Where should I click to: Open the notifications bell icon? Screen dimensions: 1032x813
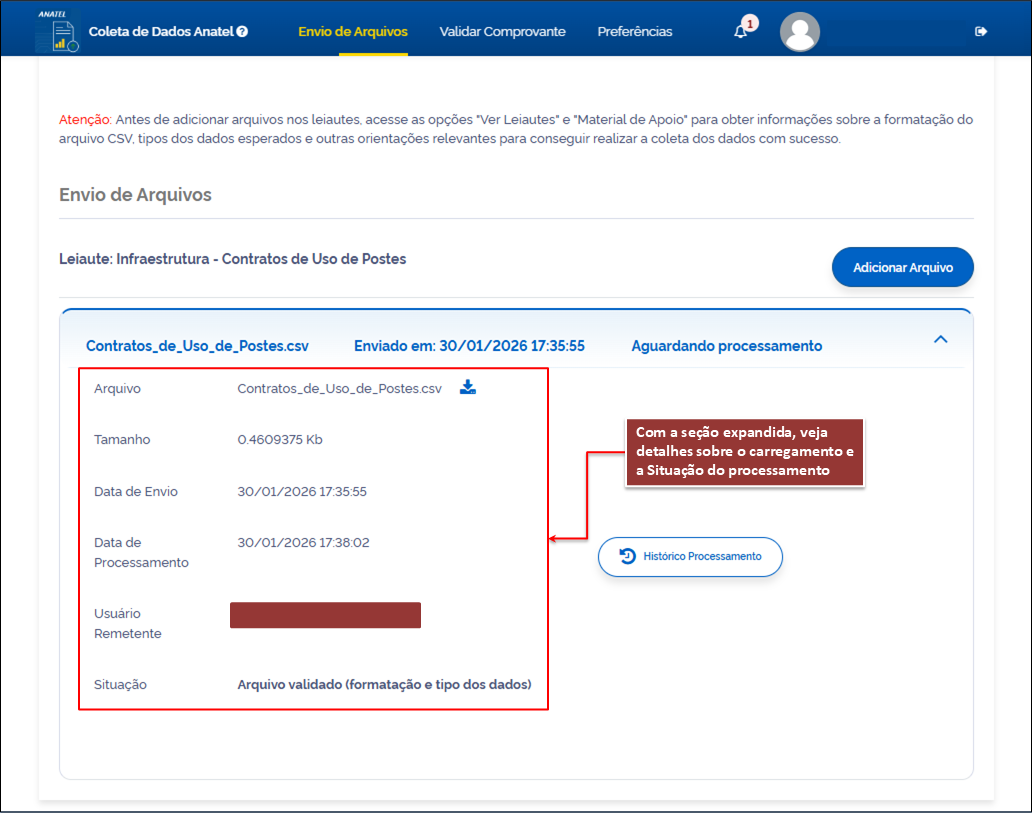point(741,31)
